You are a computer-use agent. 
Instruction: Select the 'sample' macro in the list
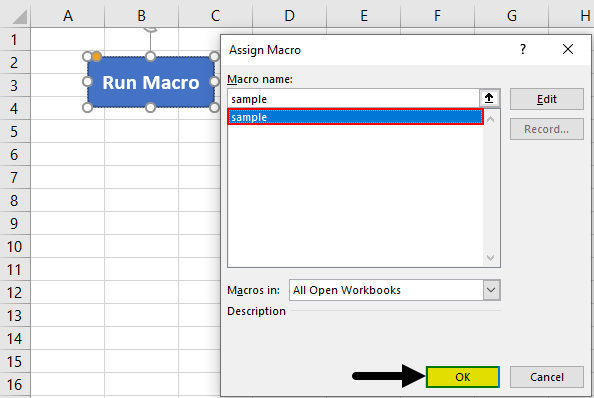[355, 117]
